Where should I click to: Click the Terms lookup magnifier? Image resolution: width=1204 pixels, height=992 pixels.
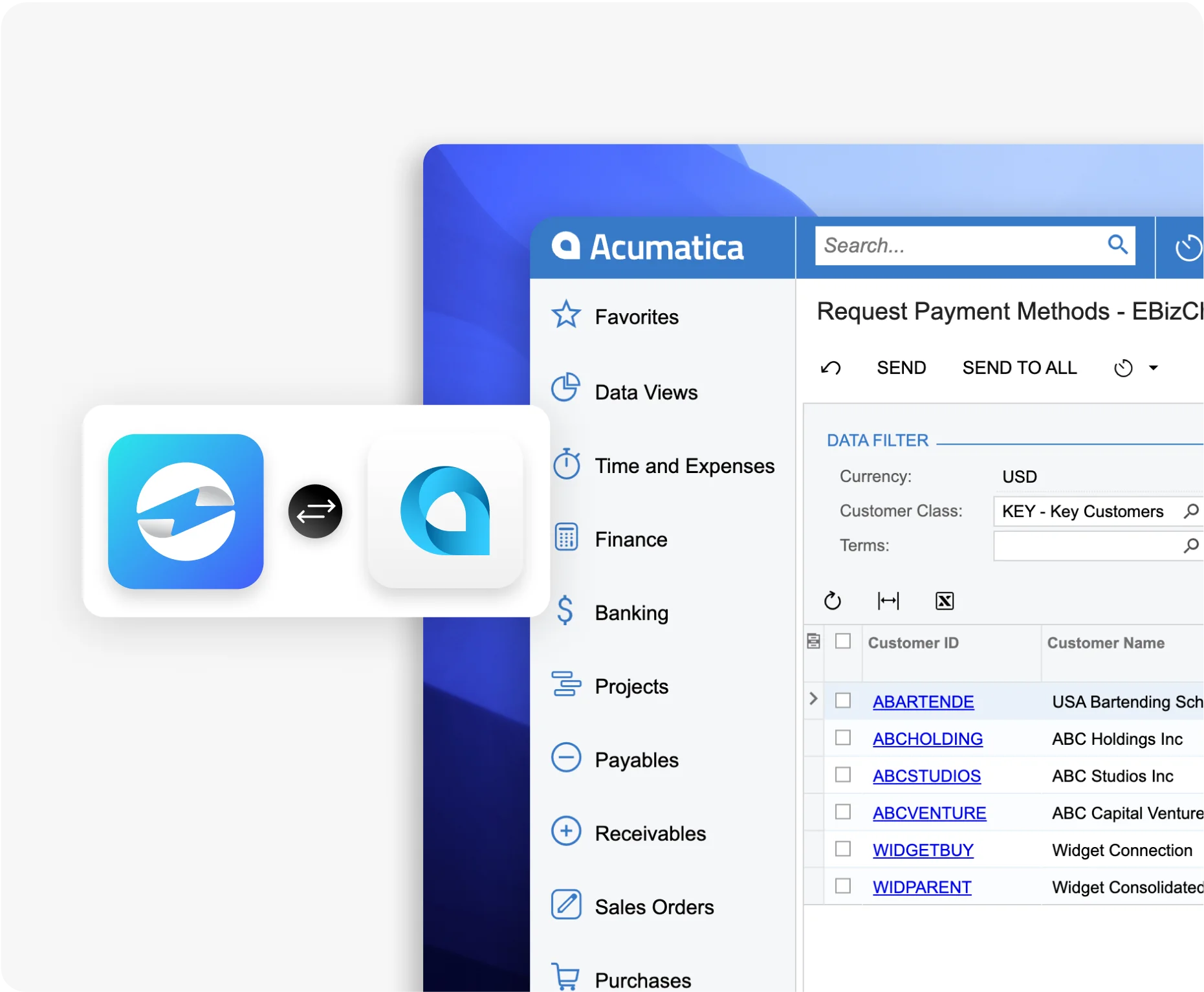pos(1191,546)
